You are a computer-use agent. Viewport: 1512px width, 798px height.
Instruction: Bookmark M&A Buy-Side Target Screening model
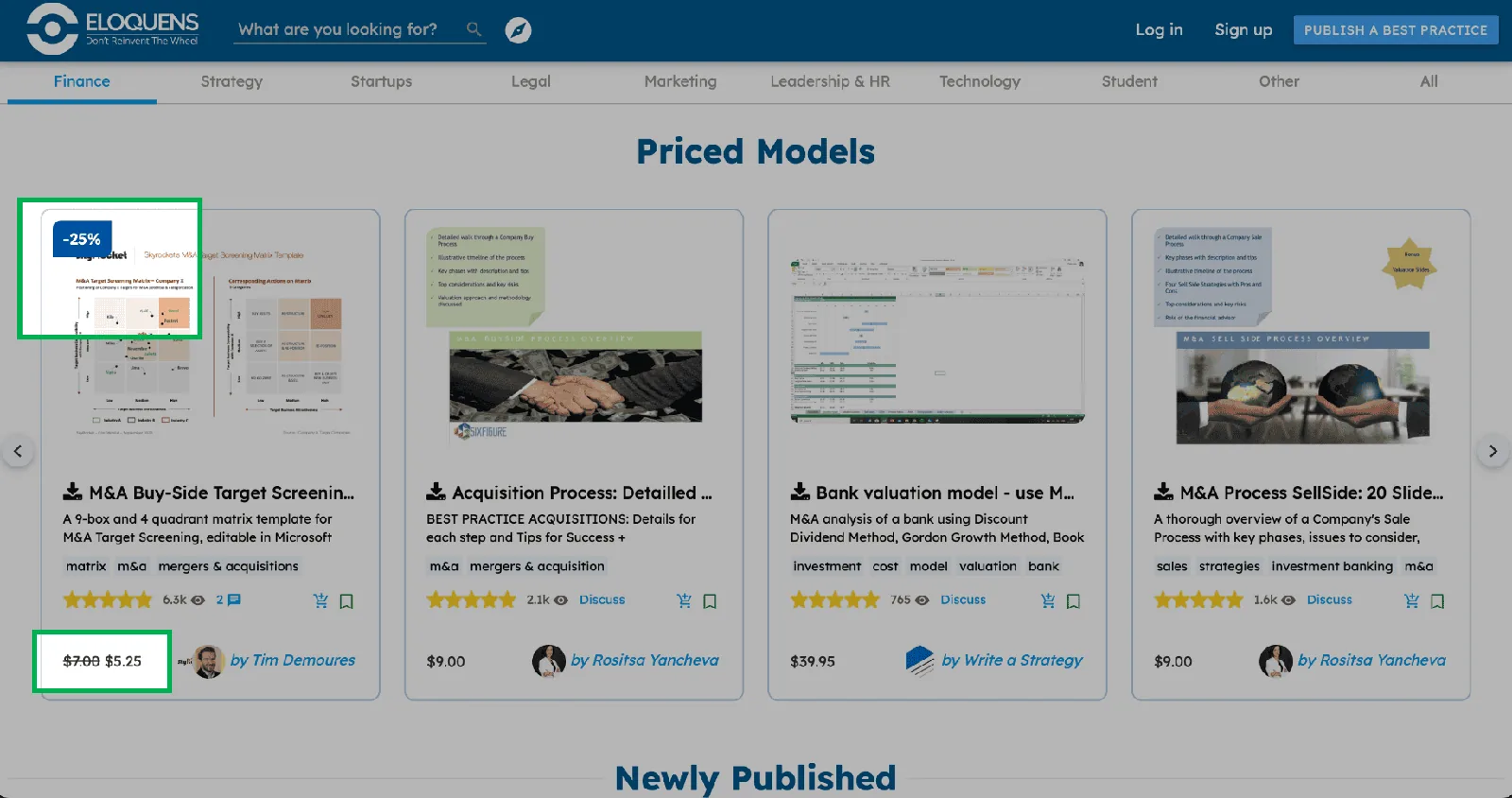click(347, 601)
